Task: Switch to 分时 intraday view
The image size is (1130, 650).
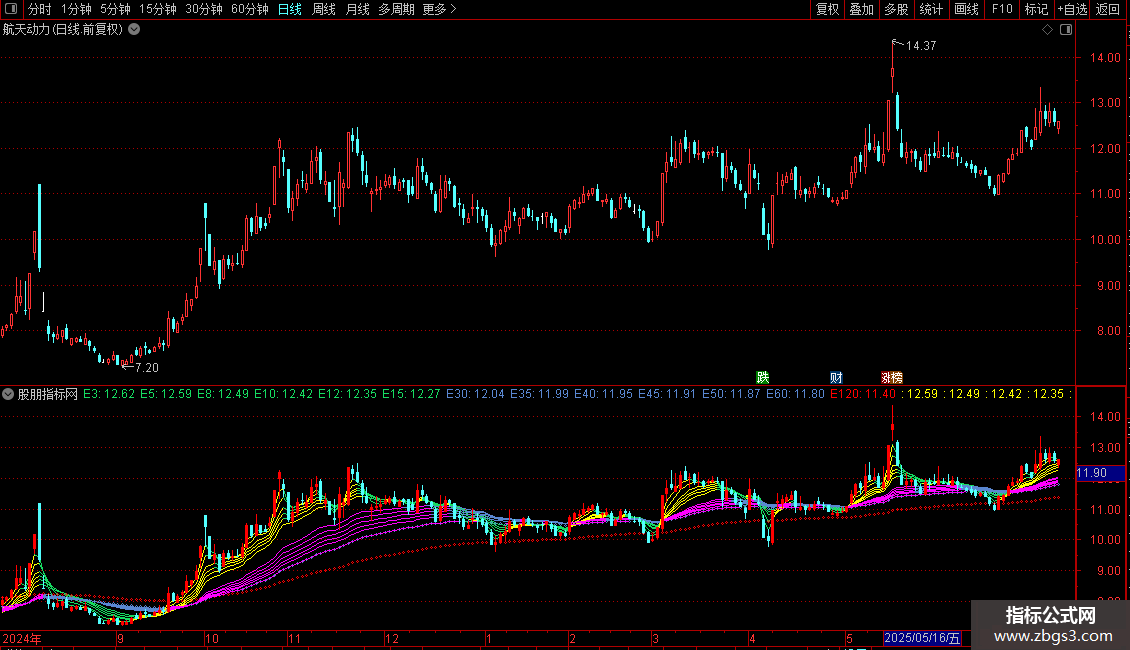Action: [x=40, y=9]
